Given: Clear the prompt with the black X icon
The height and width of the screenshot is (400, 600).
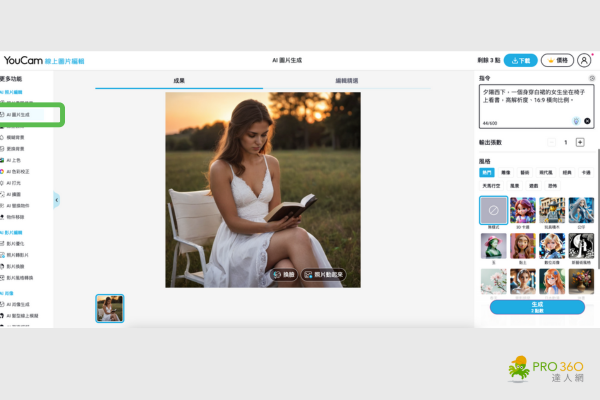Looking at the screenshot, I should (587, 121).
